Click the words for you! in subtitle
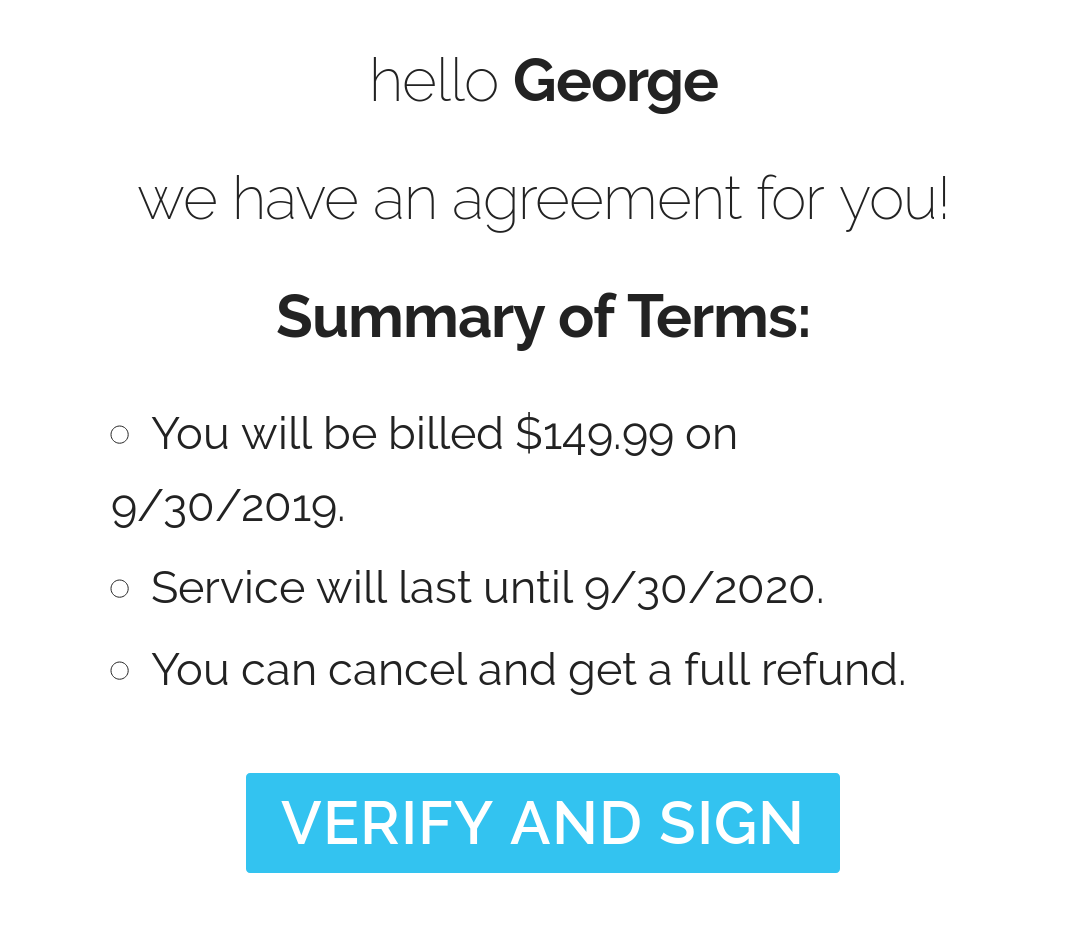Viewport: 1092px width, 938px height. [853, 201]
